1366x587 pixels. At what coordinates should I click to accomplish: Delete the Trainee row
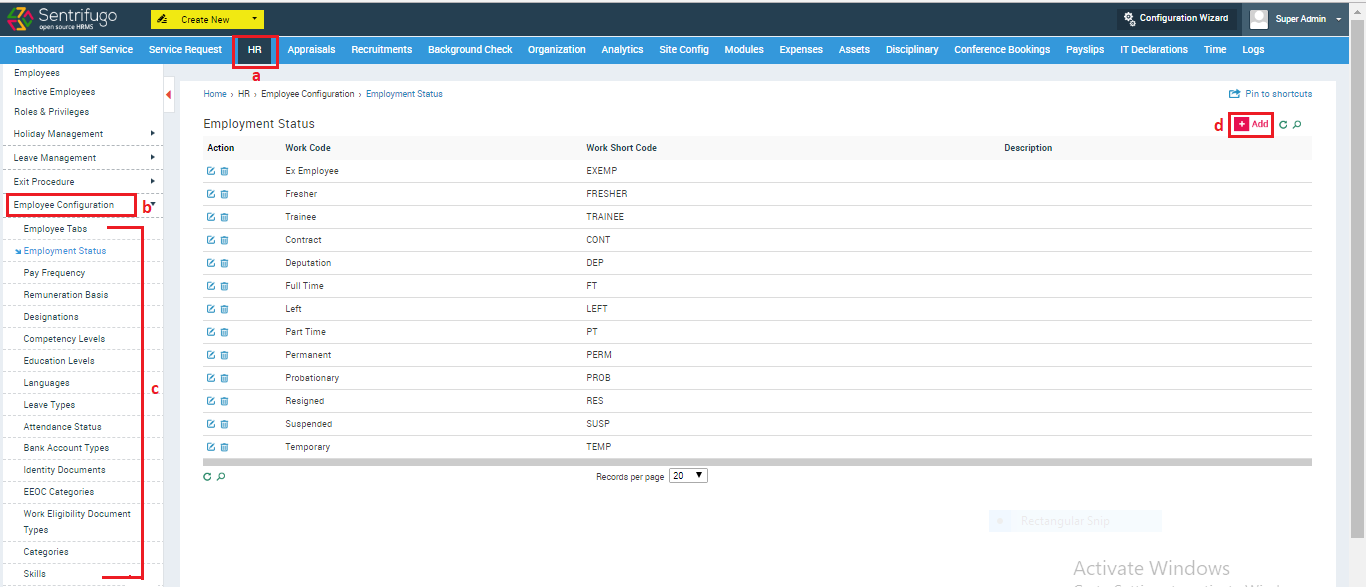(224, 217)
